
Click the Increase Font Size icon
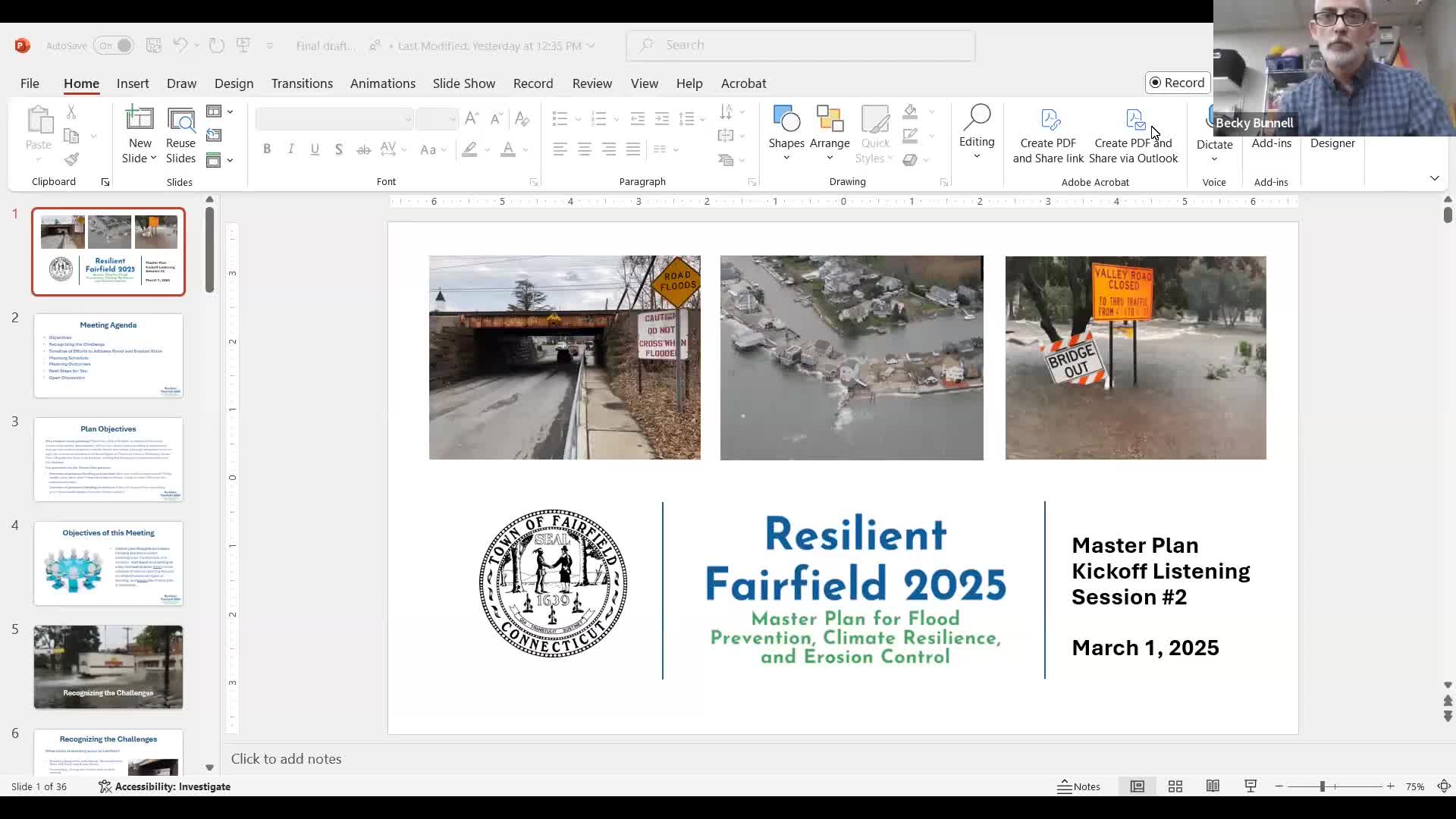coord(472,118)
